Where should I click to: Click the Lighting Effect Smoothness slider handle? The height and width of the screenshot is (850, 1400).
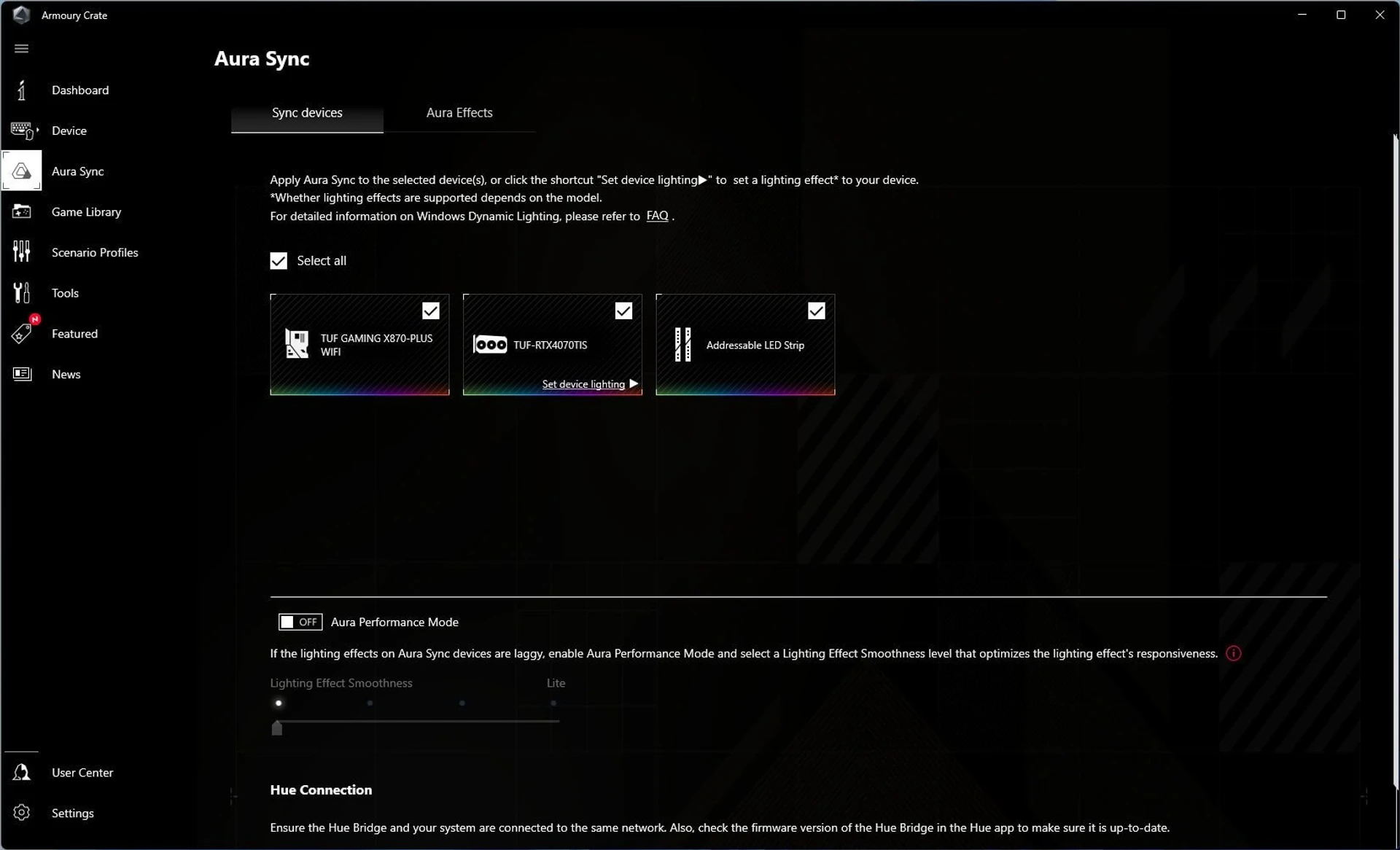(x=277, y=728)
